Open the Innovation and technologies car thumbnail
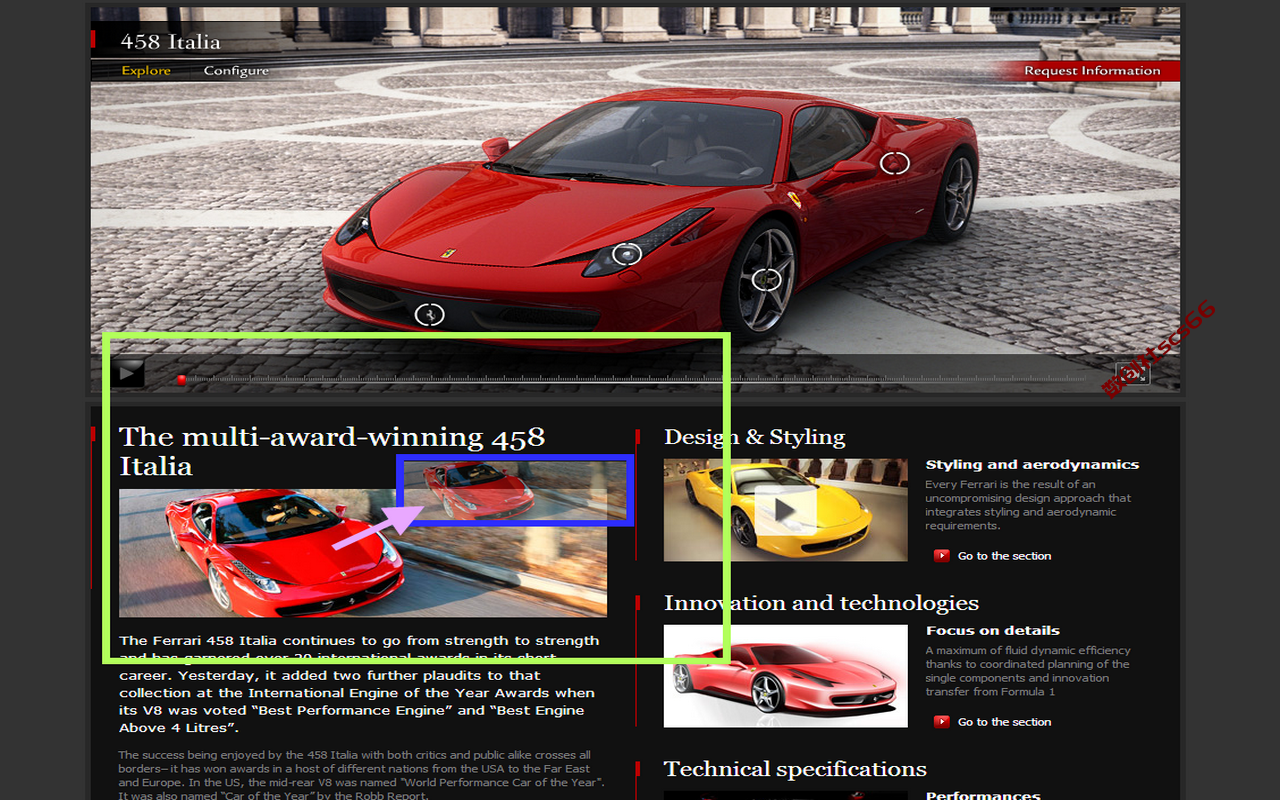Viewport: 1280px width, 800px height. [785, 676]
